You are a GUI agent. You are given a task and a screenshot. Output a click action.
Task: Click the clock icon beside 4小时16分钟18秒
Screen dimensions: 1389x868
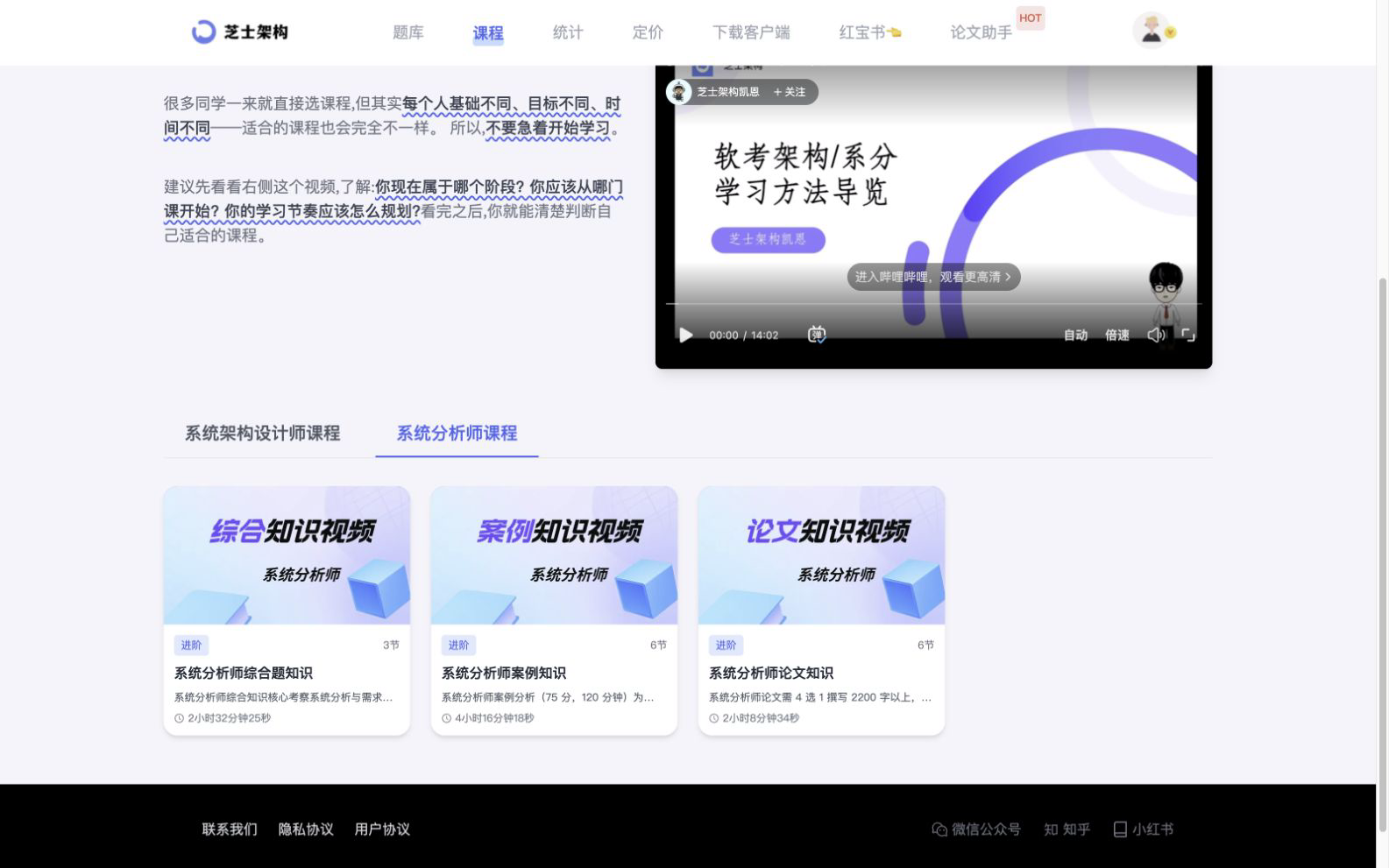point(447,718)
